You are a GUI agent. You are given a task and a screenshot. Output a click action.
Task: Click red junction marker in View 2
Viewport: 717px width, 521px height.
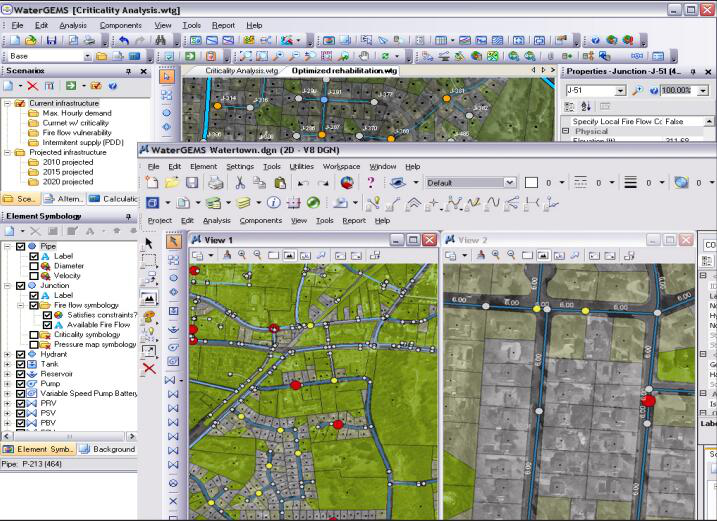(x=648, y=401)
